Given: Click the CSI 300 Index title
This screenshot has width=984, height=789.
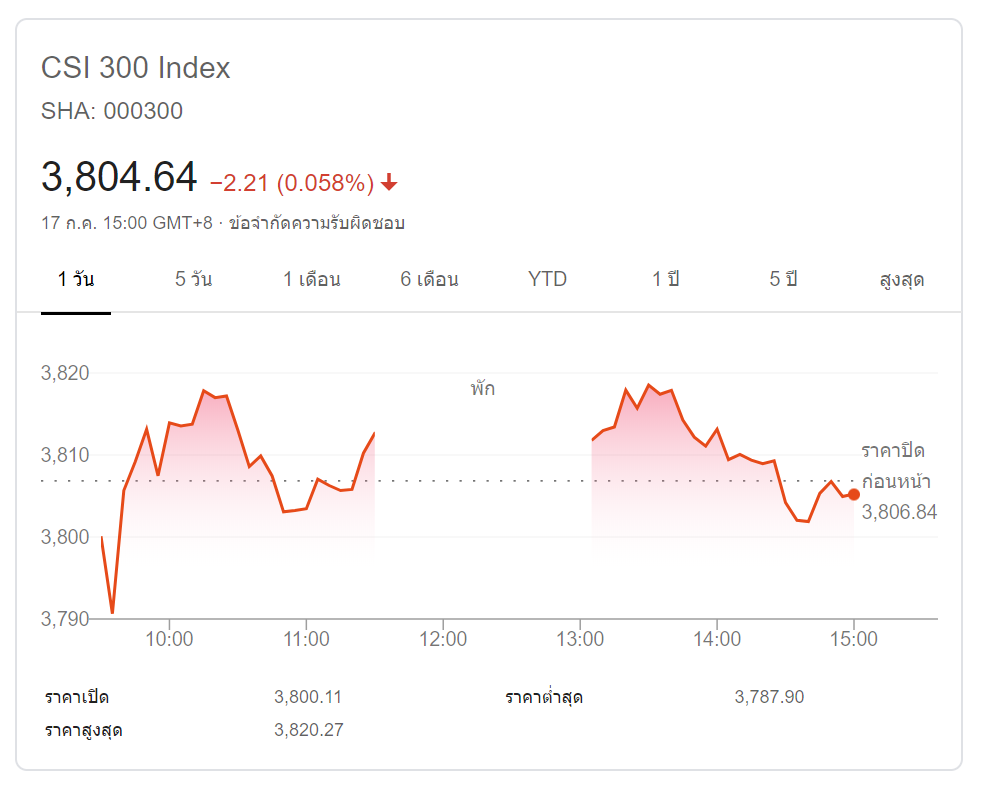Looking at the screenshot, I should (135, 68).
